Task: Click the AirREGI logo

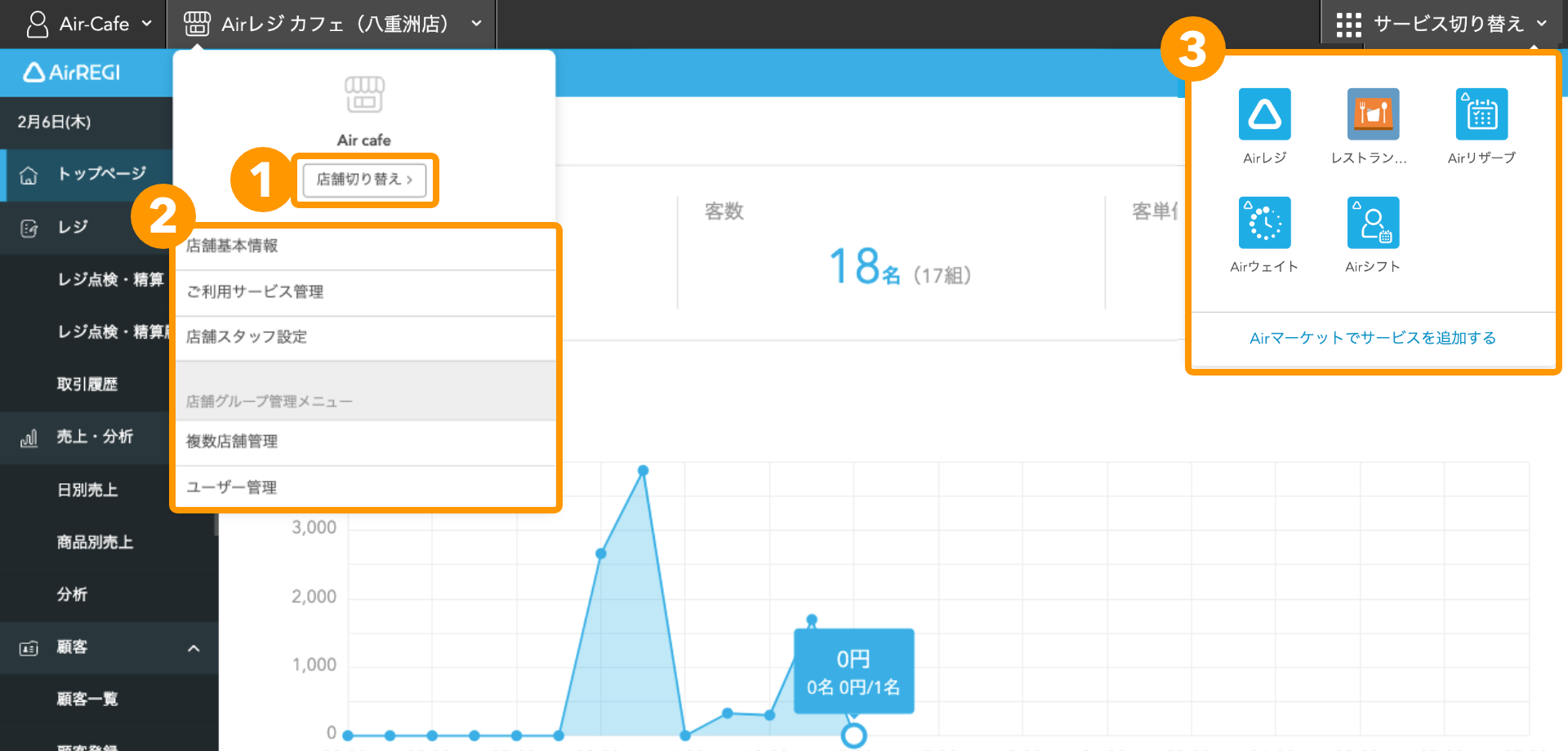Action: [x=72, y=73]
